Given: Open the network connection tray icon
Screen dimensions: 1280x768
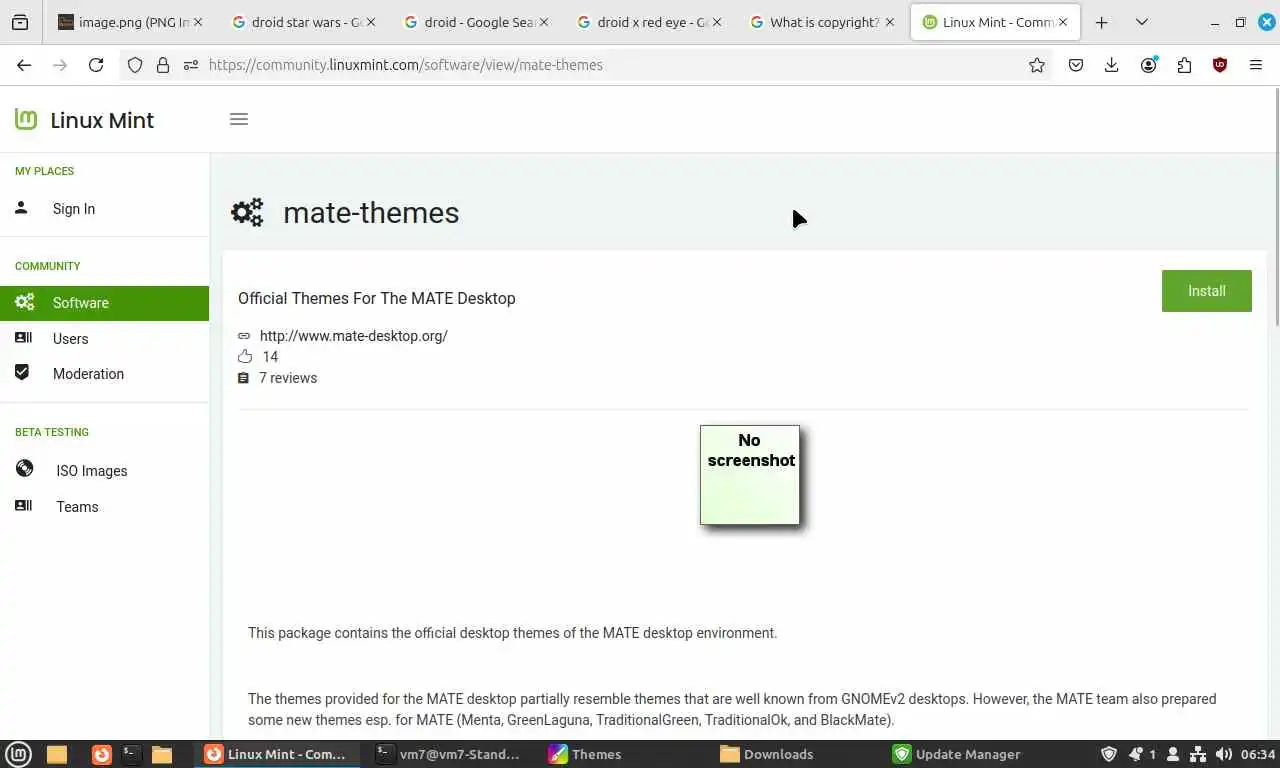Looking at the screenshot, I should coord(1198,754).
